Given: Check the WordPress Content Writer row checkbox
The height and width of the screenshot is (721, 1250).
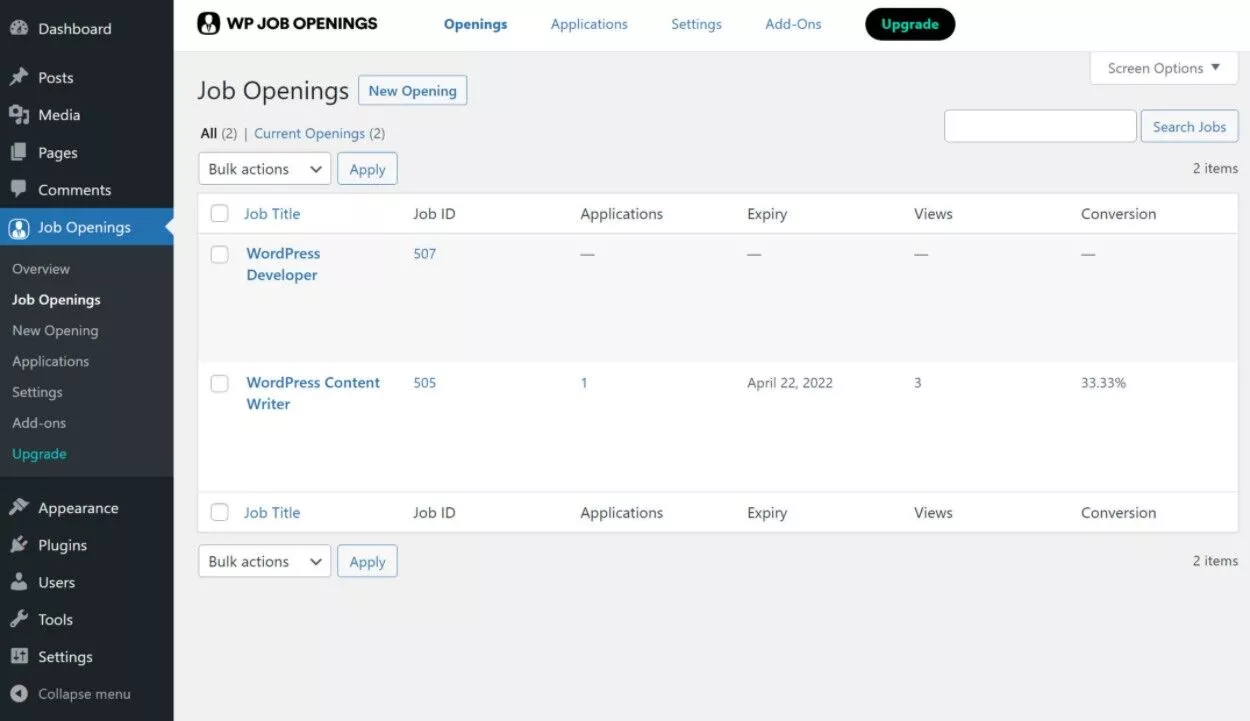Looking at the screenshot, I should [x=220, y=383].
